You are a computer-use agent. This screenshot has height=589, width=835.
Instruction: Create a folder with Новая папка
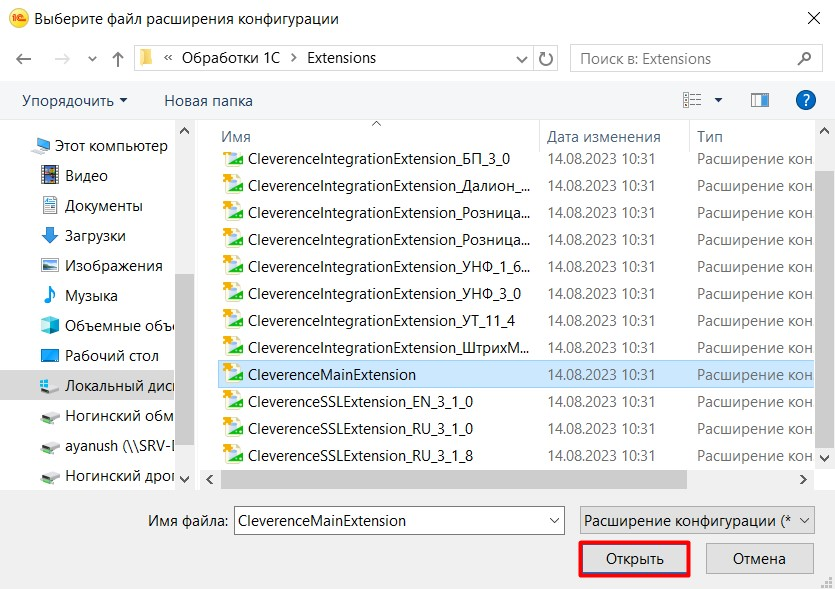coord(208,101)
